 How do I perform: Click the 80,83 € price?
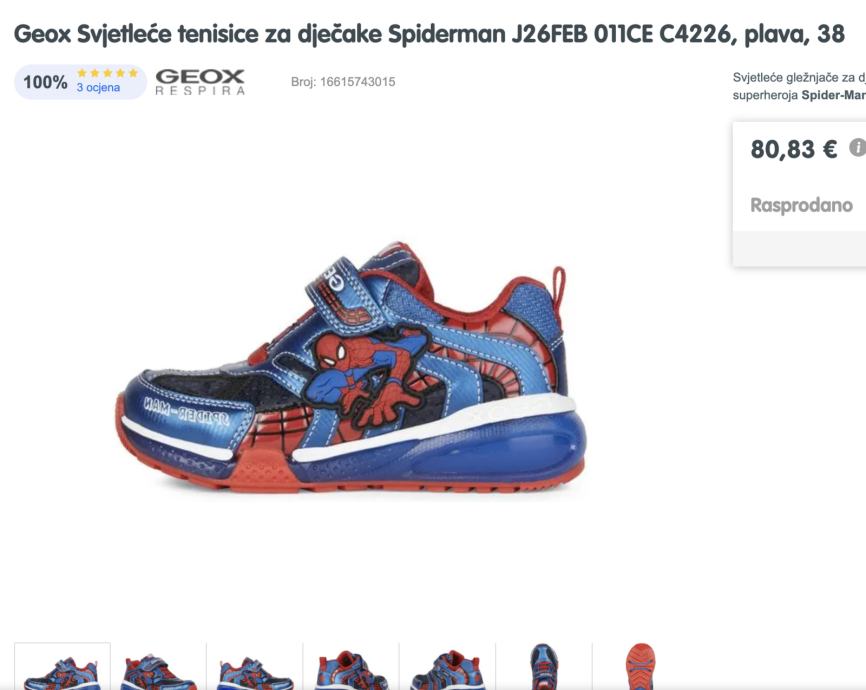pyautogui.click(x=794, y=149)
